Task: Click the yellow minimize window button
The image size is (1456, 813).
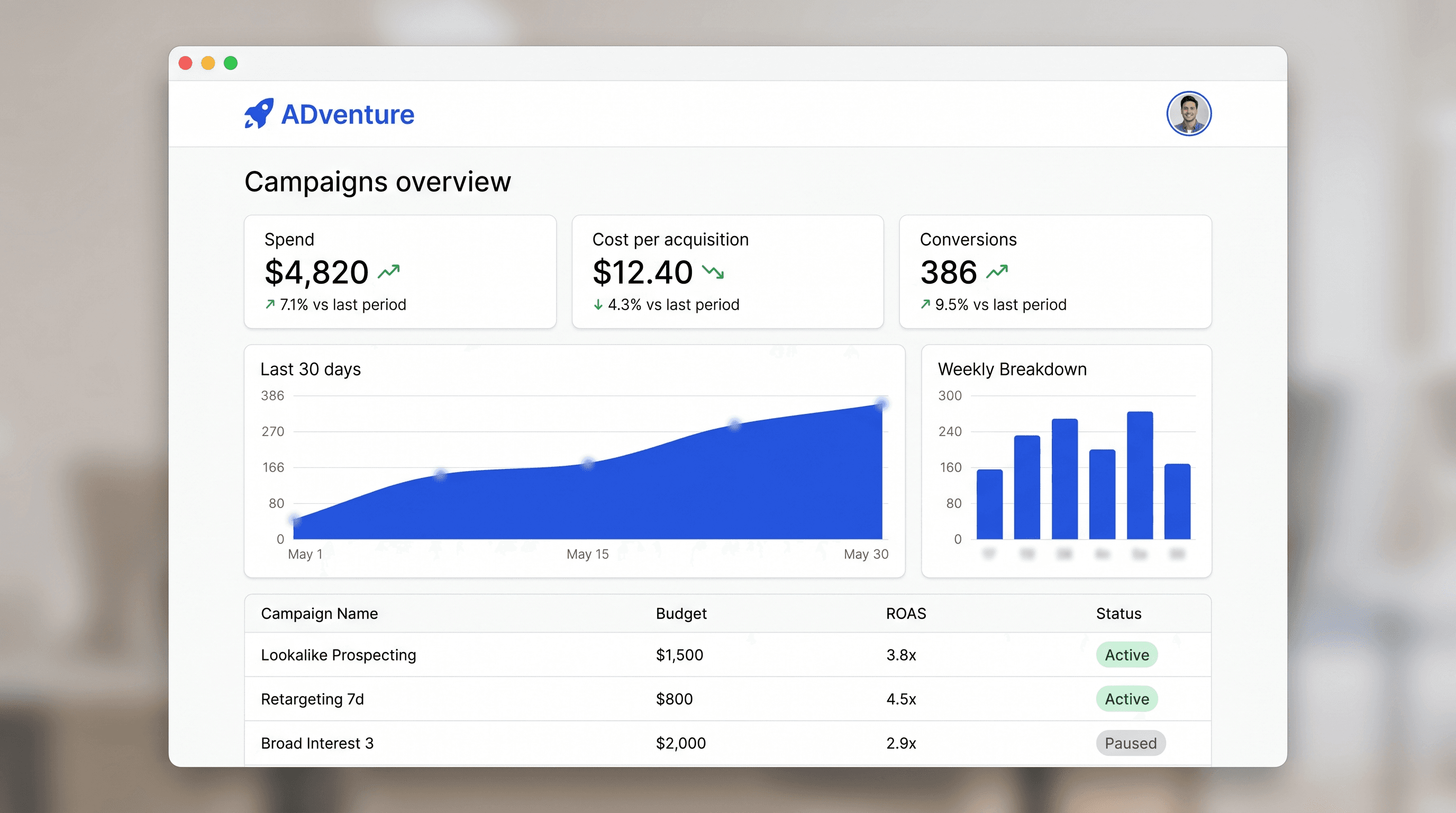Action: (x=208, y=63)
